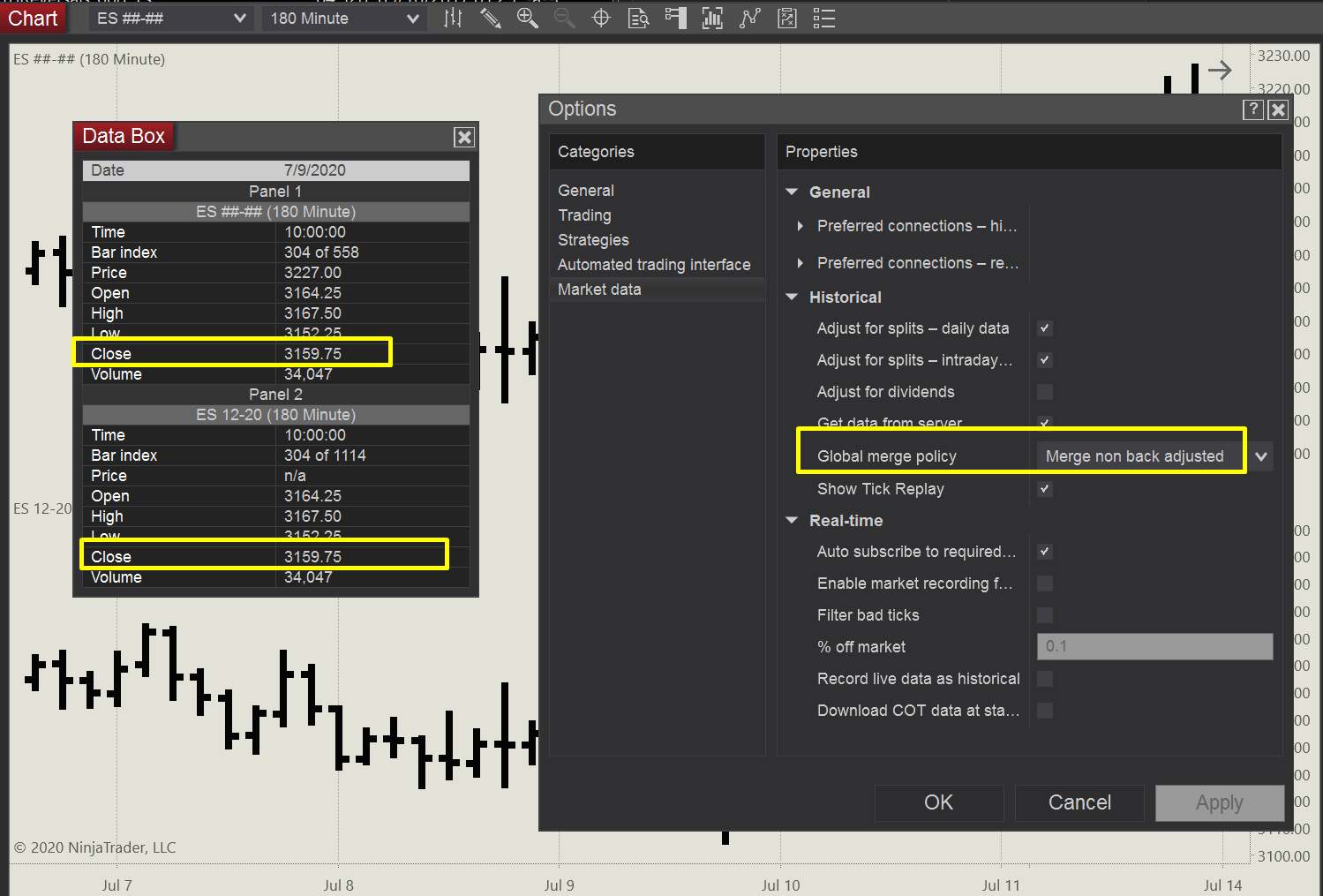Select the General category in Options
1323x896 pixels.
[x=586, y=191]
